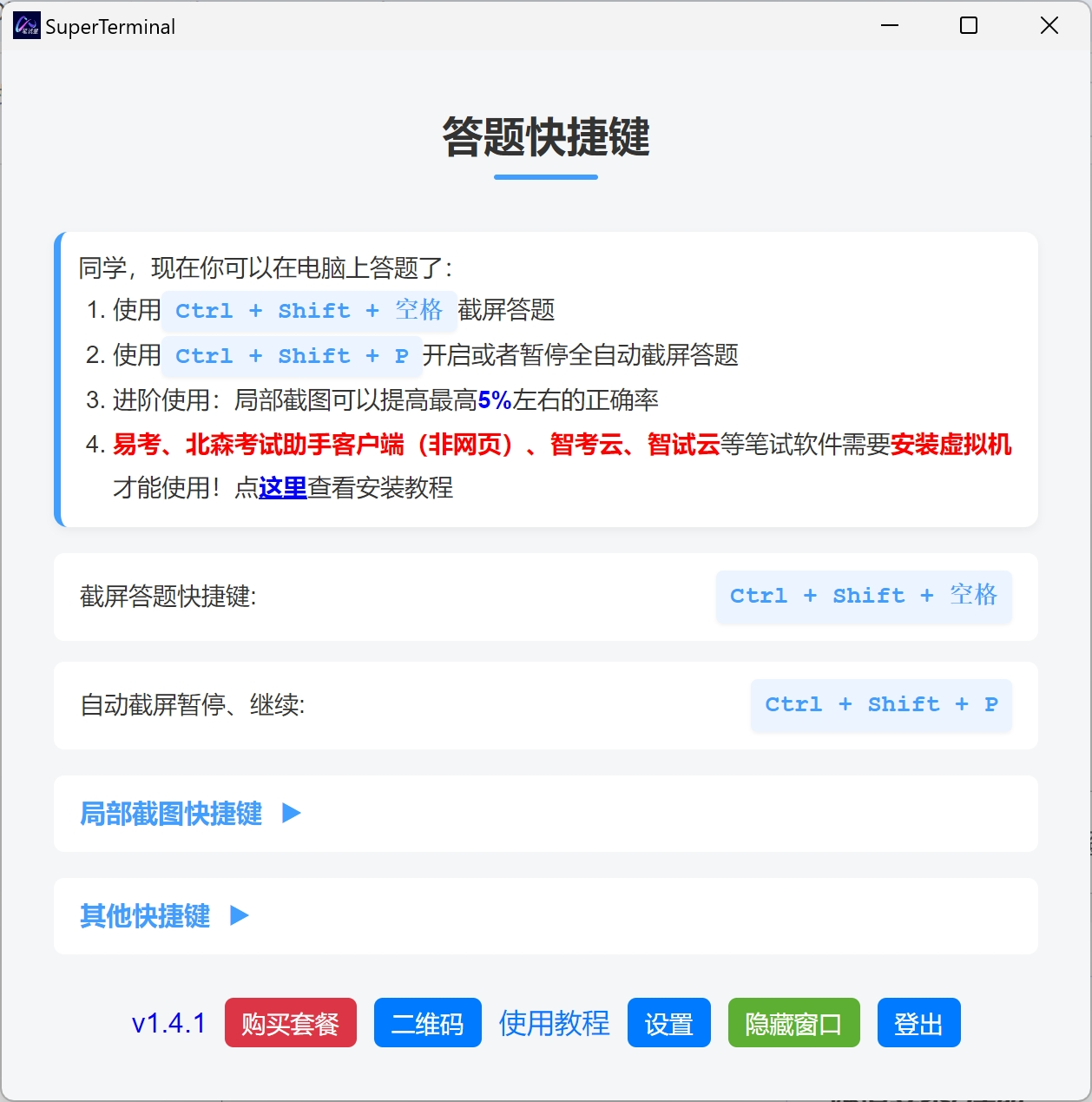Expand the 局部截图快捷键 section arrow
1092x1102 pixels.
pyautogui.click(x=292, y=814)
